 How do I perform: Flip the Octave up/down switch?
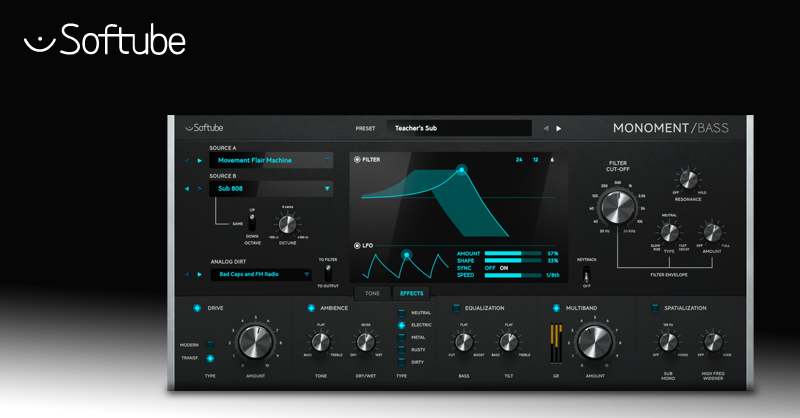point(252,223)
